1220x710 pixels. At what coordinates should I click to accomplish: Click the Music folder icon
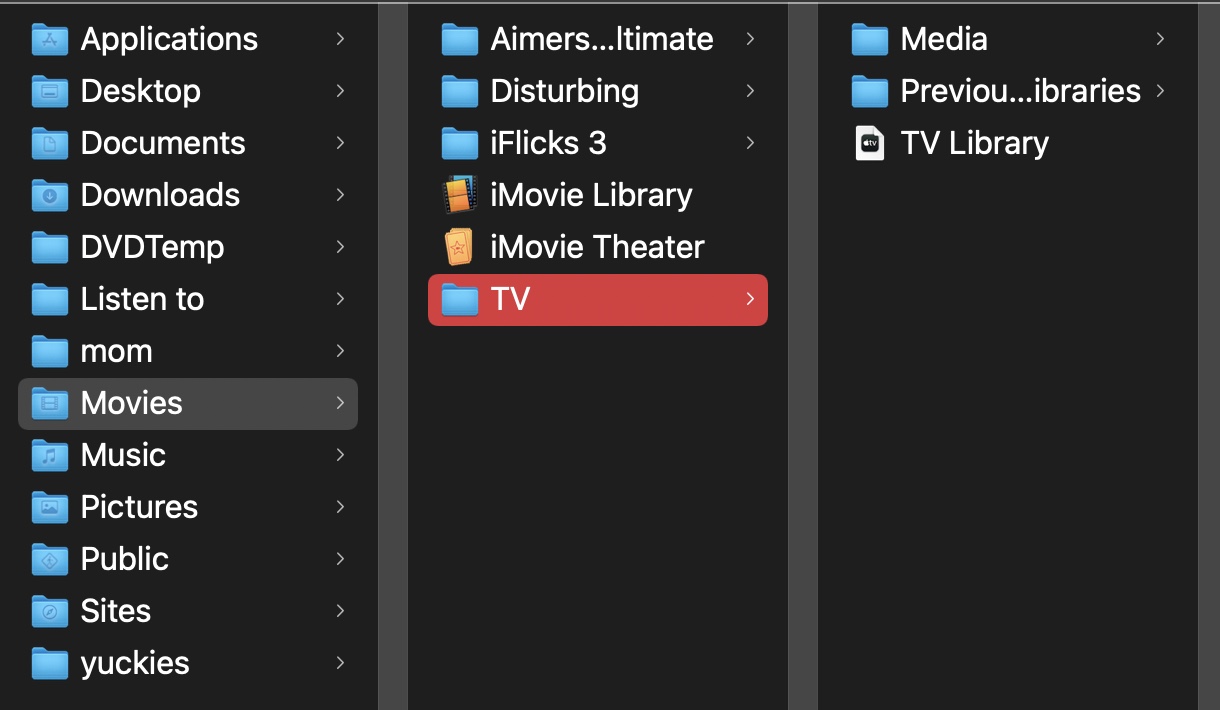click(x=50, y=455)
